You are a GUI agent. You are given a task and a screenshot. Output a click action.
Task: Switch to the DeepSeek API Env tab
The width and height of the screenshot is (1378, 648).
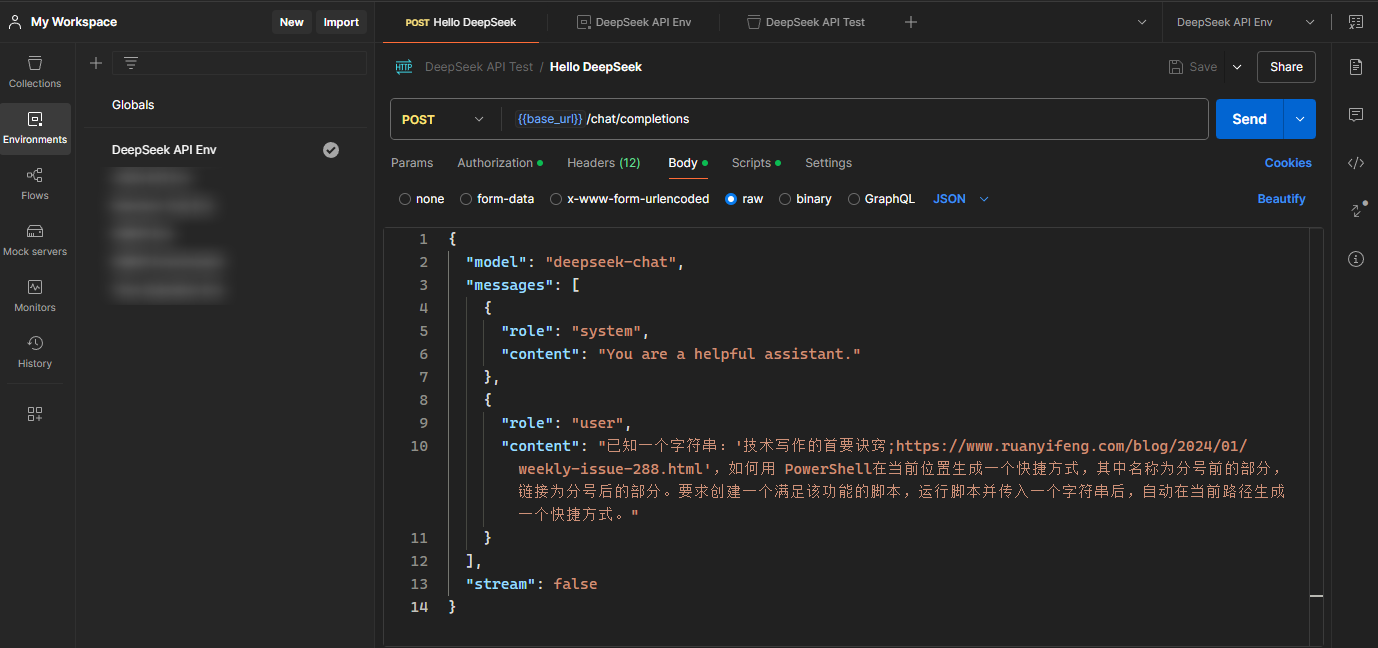pyautogui.click(x=634, y=22)
